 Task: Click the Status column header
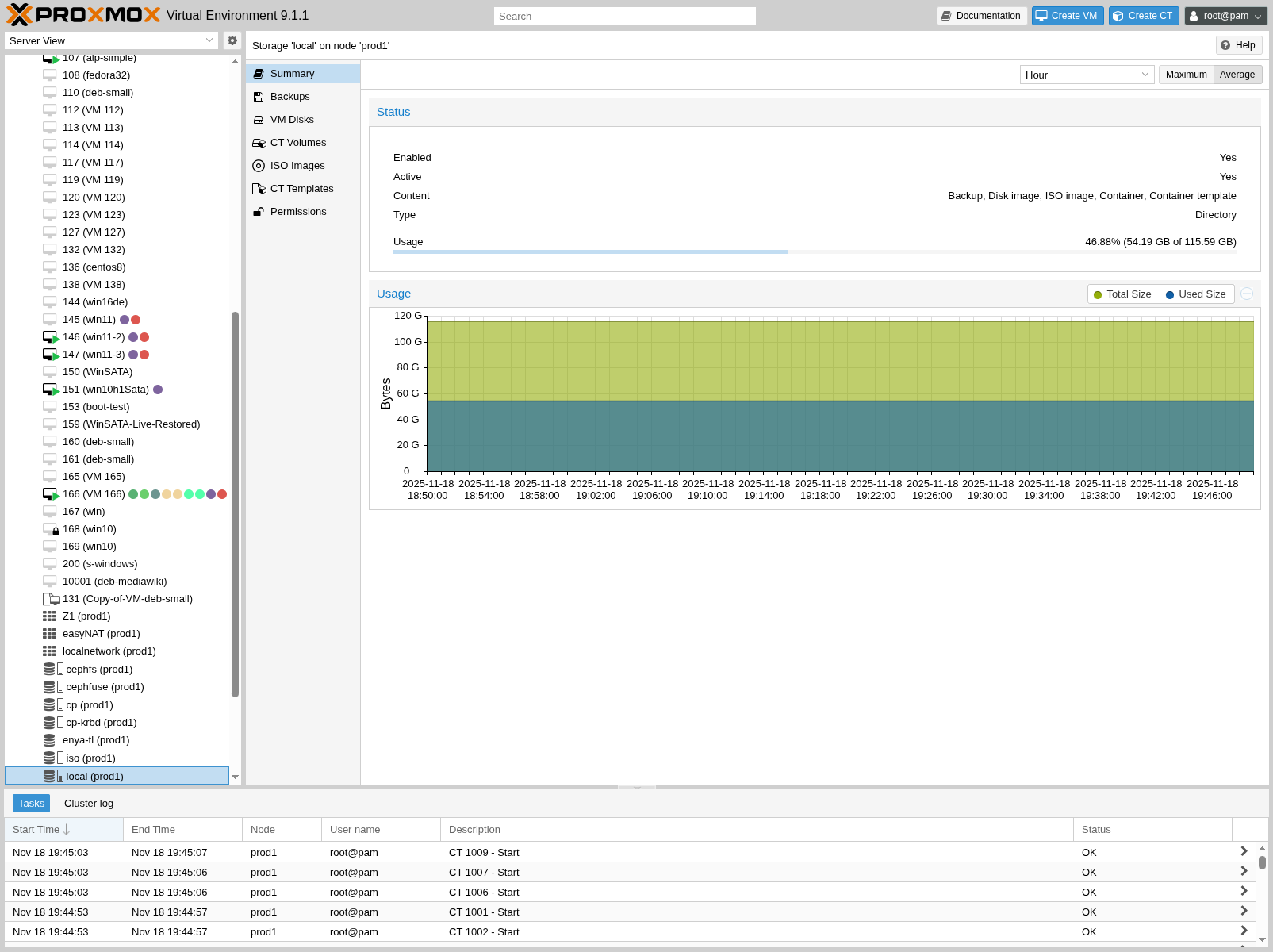[x=1152, y=829]
